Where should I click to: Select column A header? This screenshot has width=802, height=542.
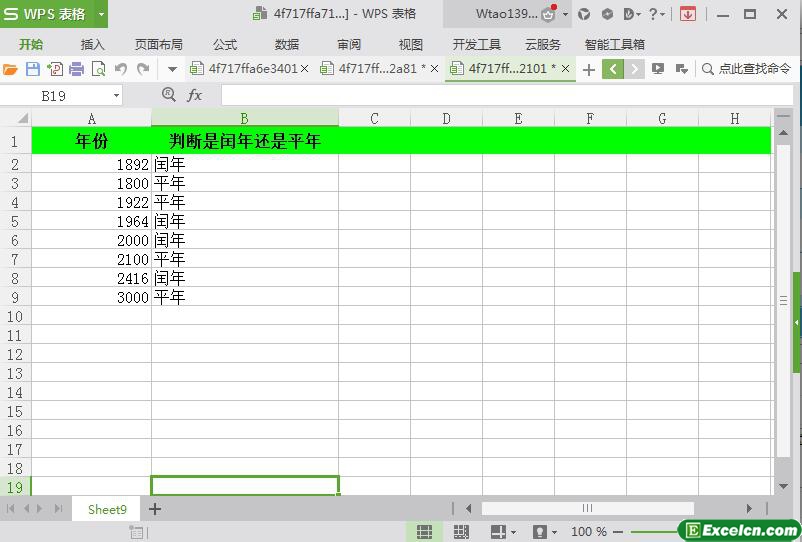92,119
